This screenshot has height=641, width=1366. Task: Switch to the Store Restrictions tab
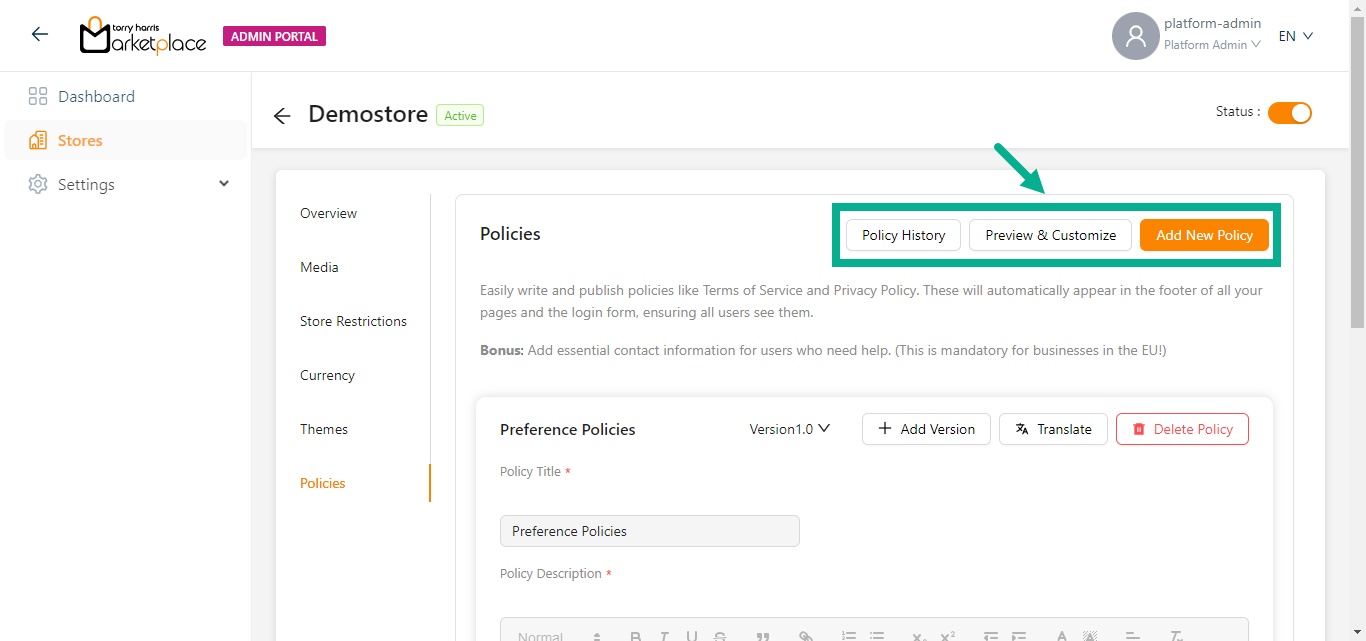pos(353,322)
